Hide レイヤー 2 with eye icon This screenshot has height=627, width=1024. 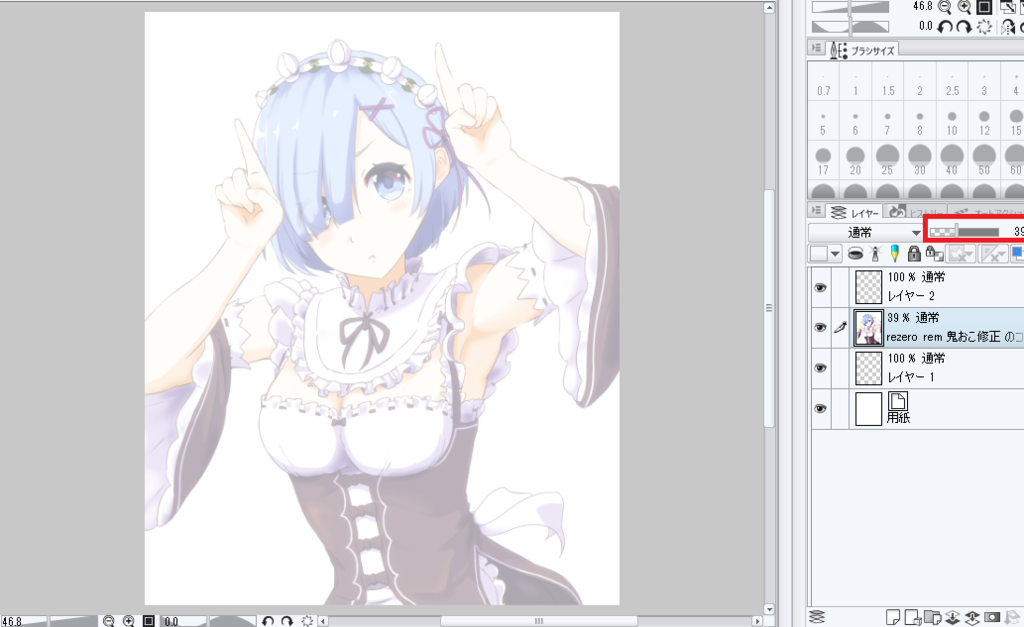(x=821, y=288)
